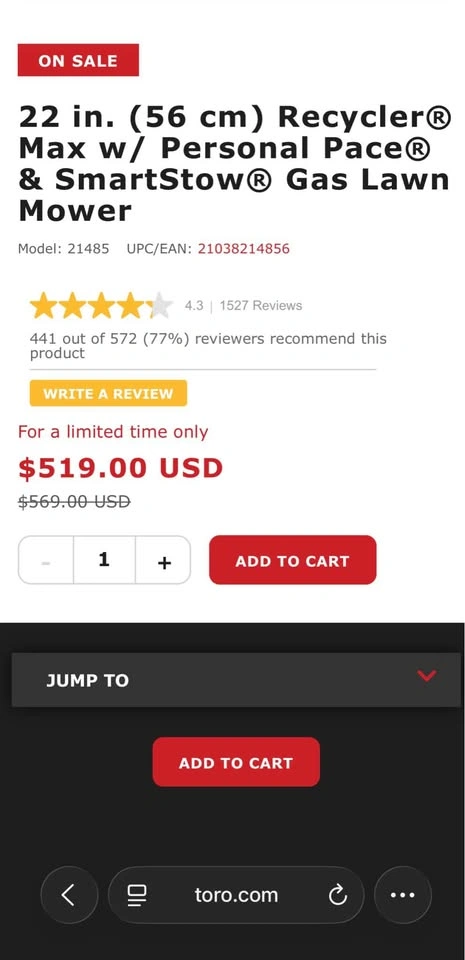Open the page reader menu icon
The height and width of the screenshot is (960, 465).
click(136, 895)
